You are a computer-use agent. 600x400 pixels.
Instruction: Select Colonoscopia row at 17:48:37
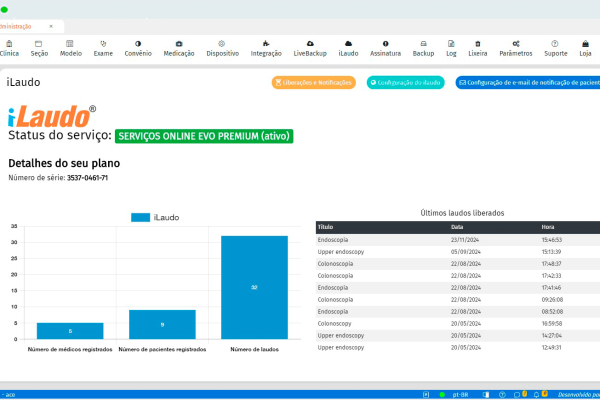458,264
